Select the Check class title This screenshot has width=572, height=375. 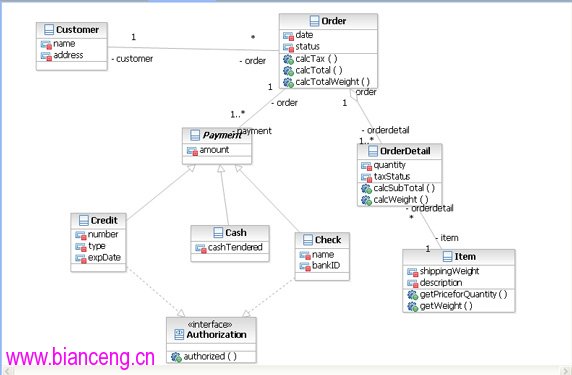pos(328,240)
